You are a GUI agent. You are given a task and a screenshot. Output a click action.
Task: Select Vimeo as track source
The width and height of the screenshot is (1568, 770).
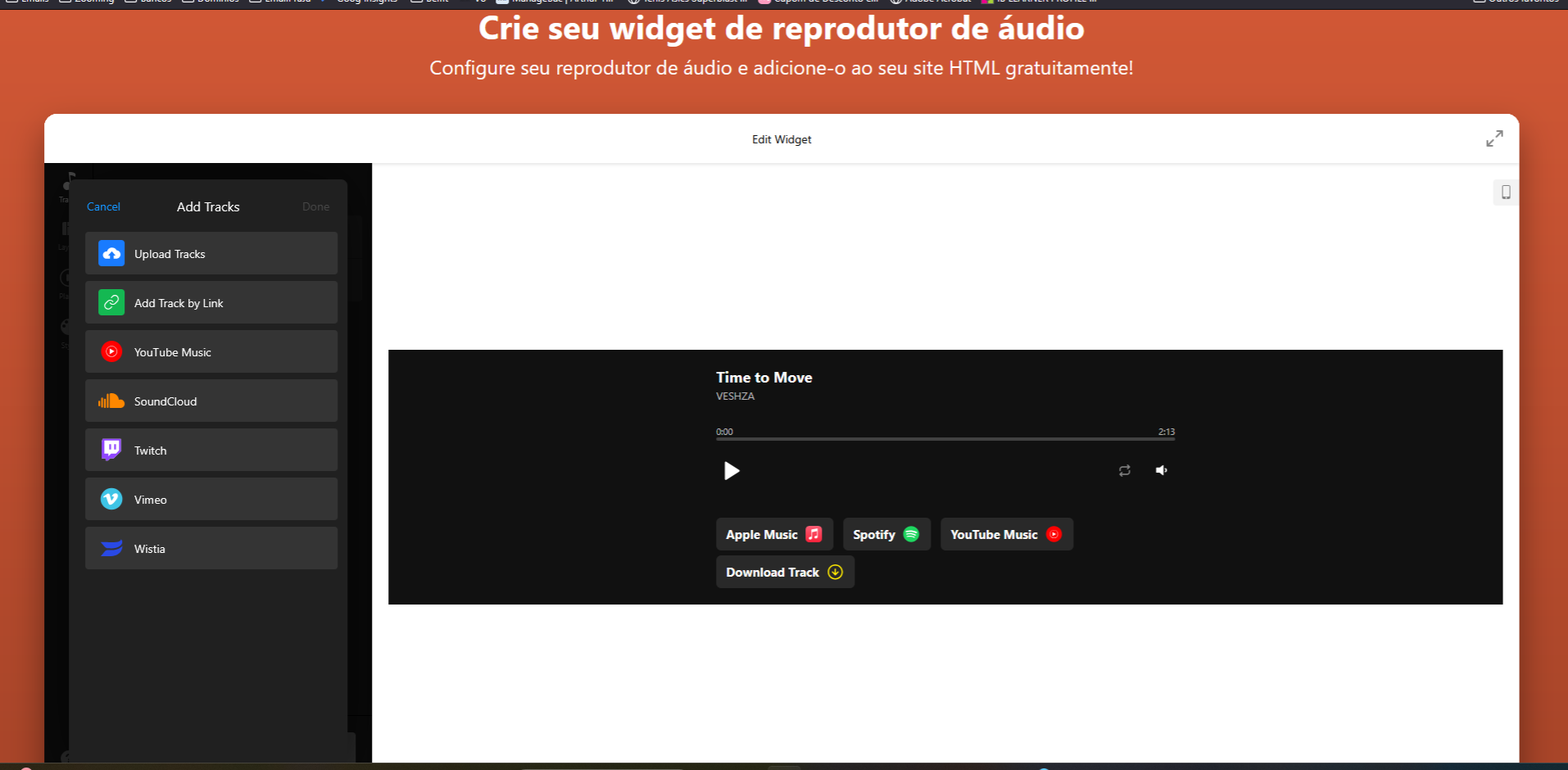pos(211,499)
